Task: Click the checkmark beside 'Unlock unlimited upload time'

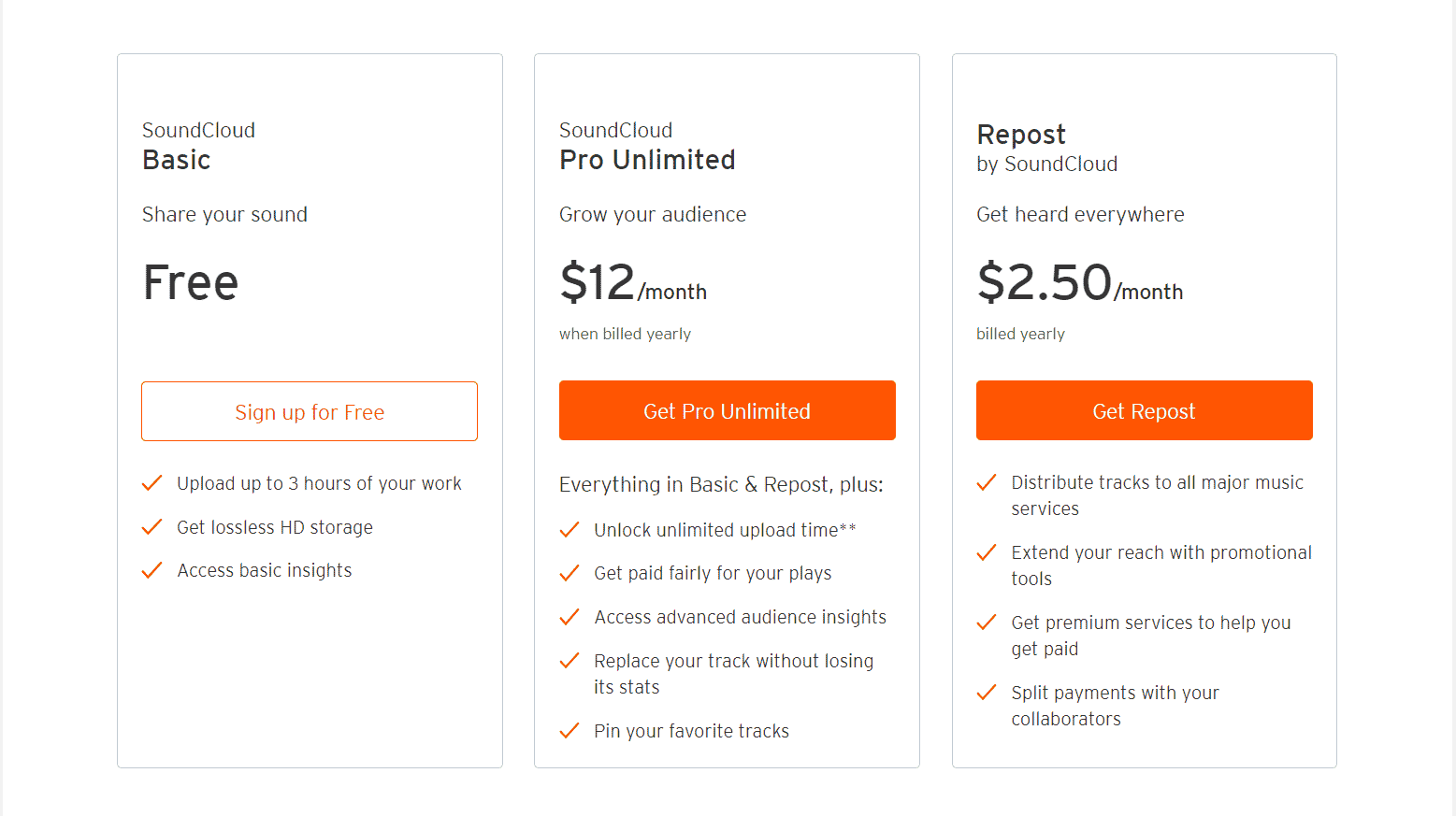Action: [569, 529]
